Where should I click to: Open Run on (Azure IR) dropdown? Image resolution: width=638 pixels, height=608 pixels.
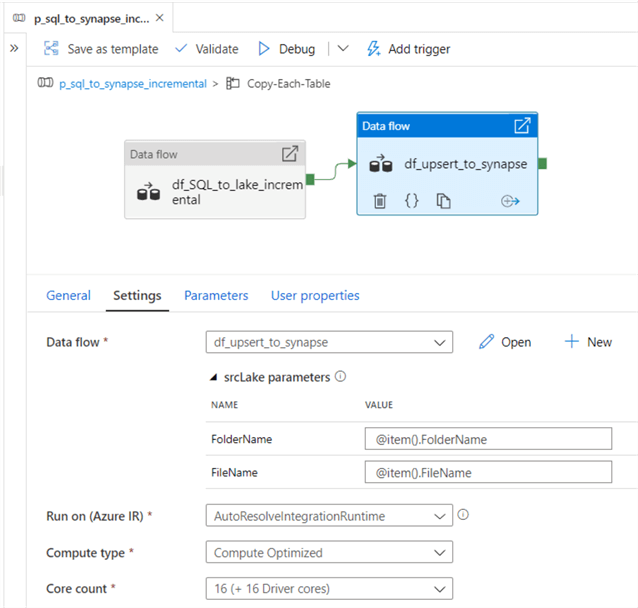point(329,516)
